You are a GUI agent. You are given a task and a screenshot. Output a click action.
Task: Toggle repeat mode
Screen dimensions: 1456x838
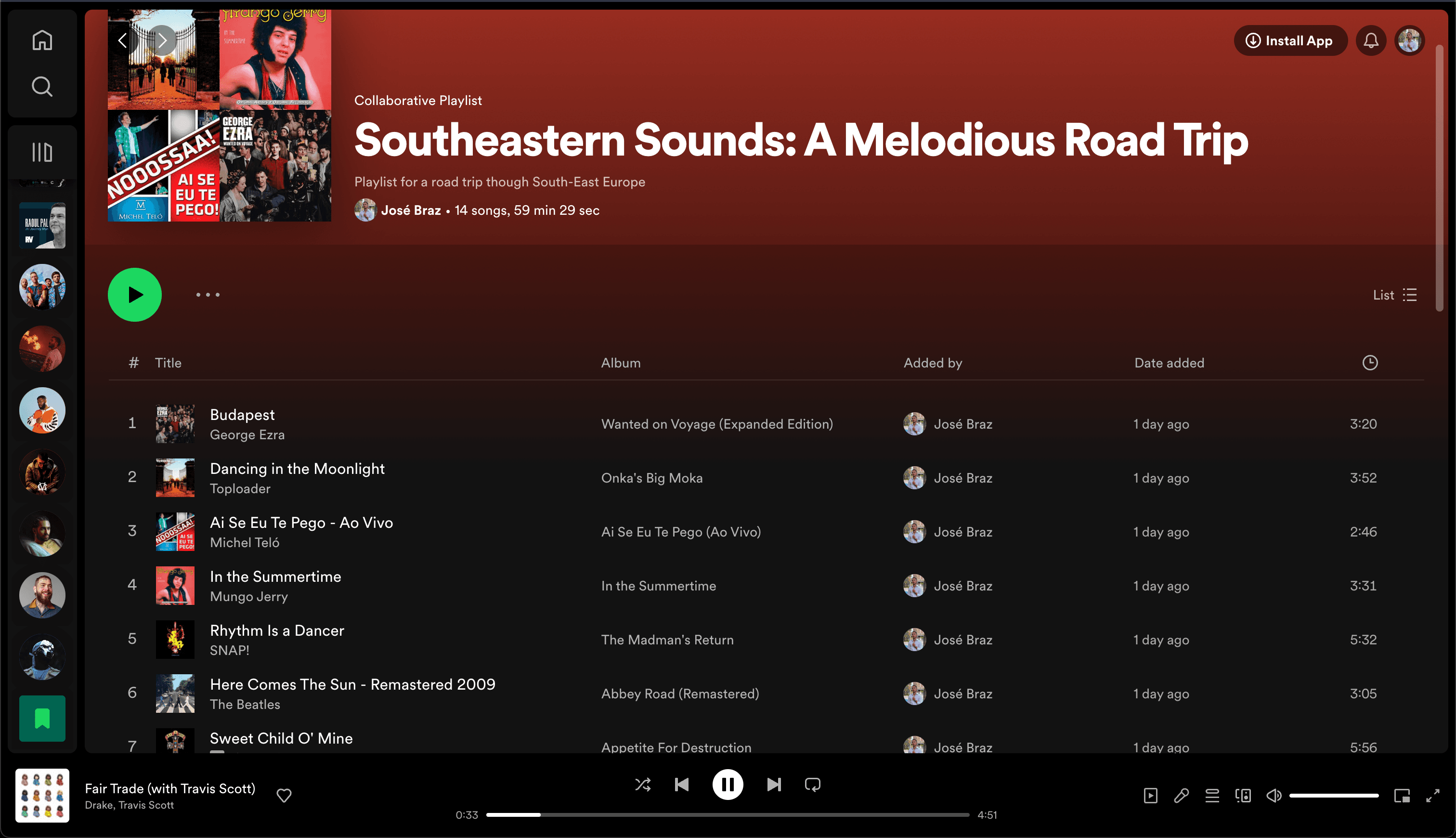click(x=812, y=785)
